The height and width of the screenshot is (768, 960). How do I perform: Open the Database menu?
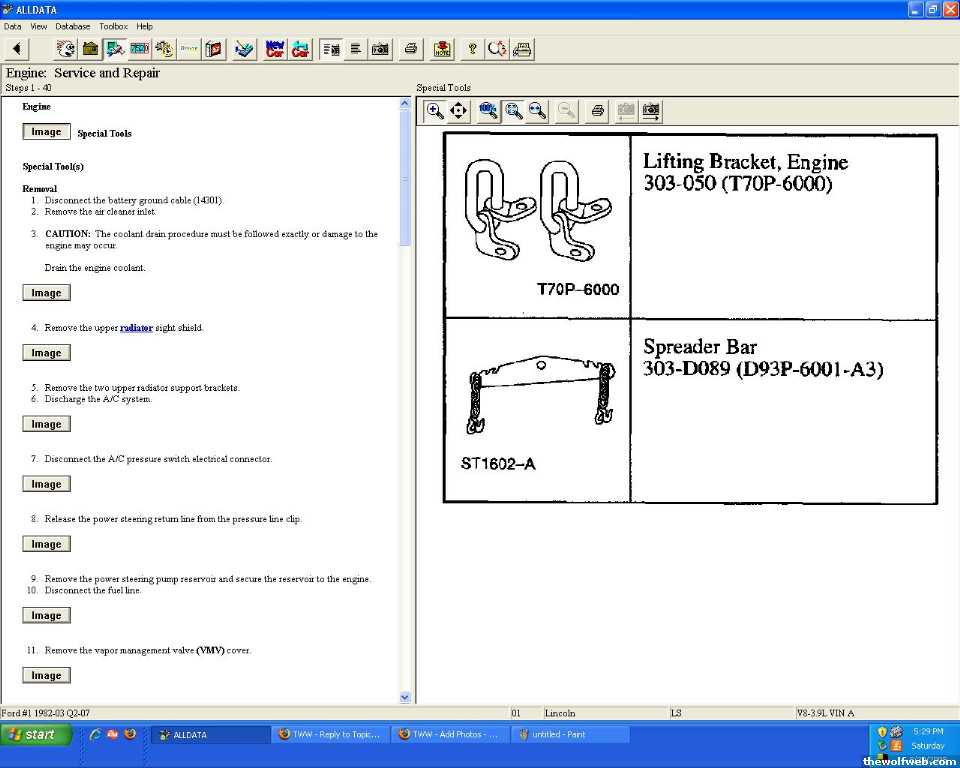pyautogui.click(x=72, y=26)
